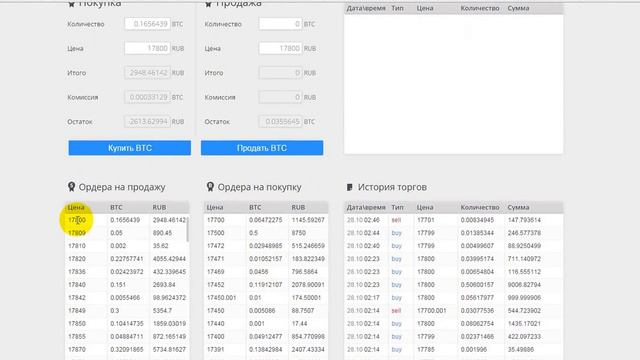This screenshot has width=640, height=360.
Task: Click the Купить BTC button
Action: click(129, 148)
